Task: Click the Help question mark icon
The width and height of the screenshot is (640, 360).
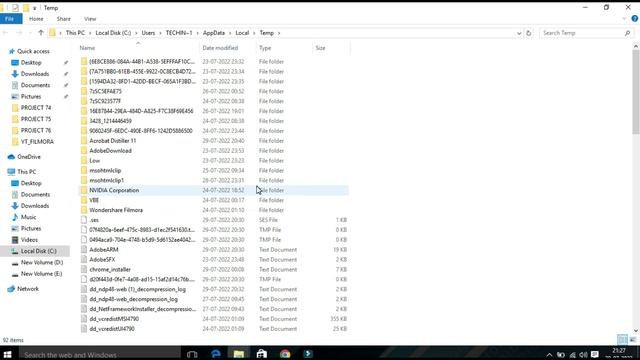Action: (x=635, y=19)
